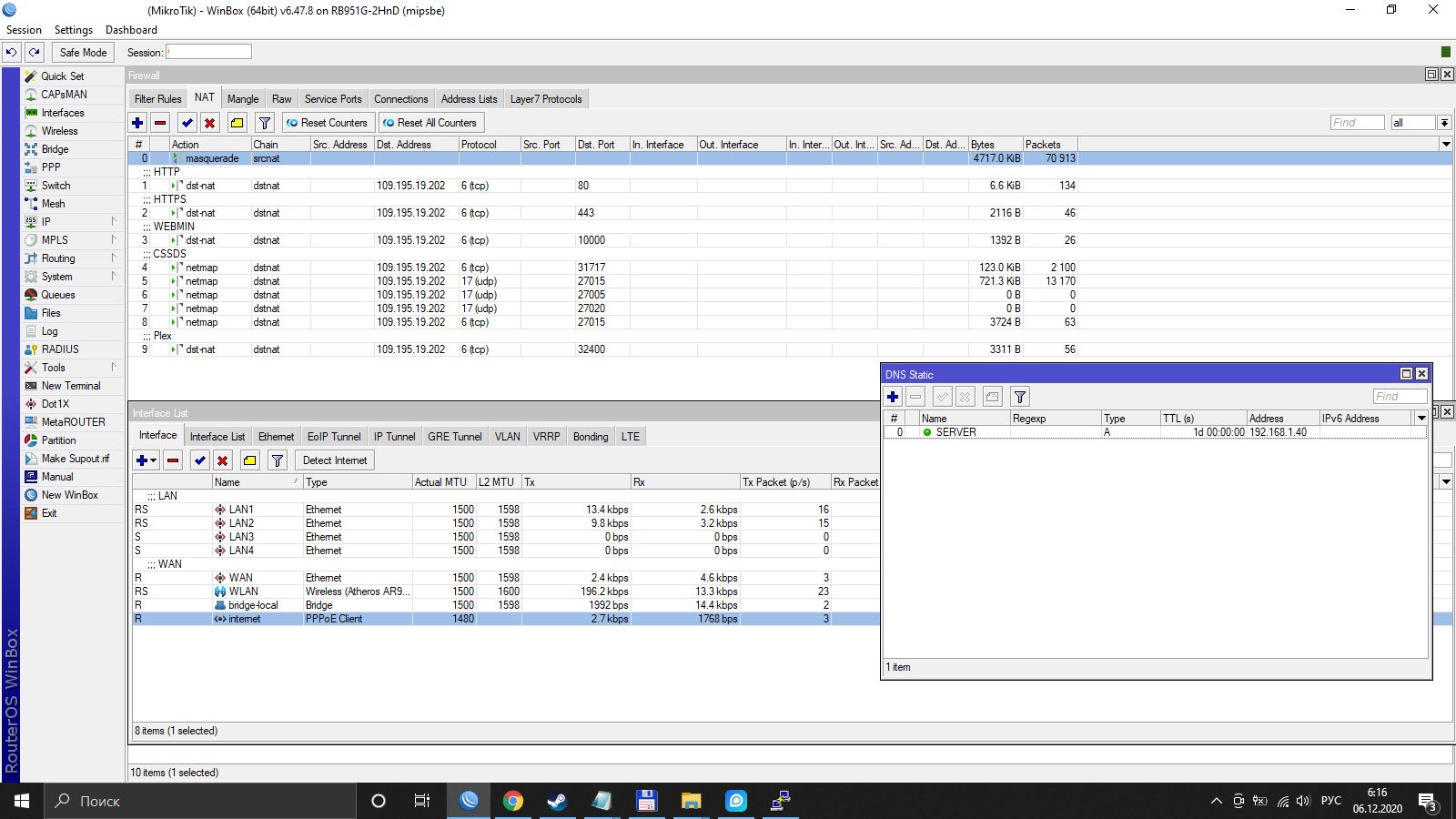The image size is (1456, 819).
Task: Click Detect Internet button
Action: tap(335, 460)
